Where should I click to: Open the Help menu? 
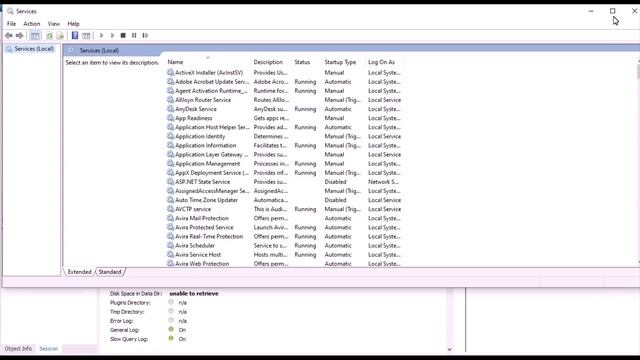(x=73, y=24)
